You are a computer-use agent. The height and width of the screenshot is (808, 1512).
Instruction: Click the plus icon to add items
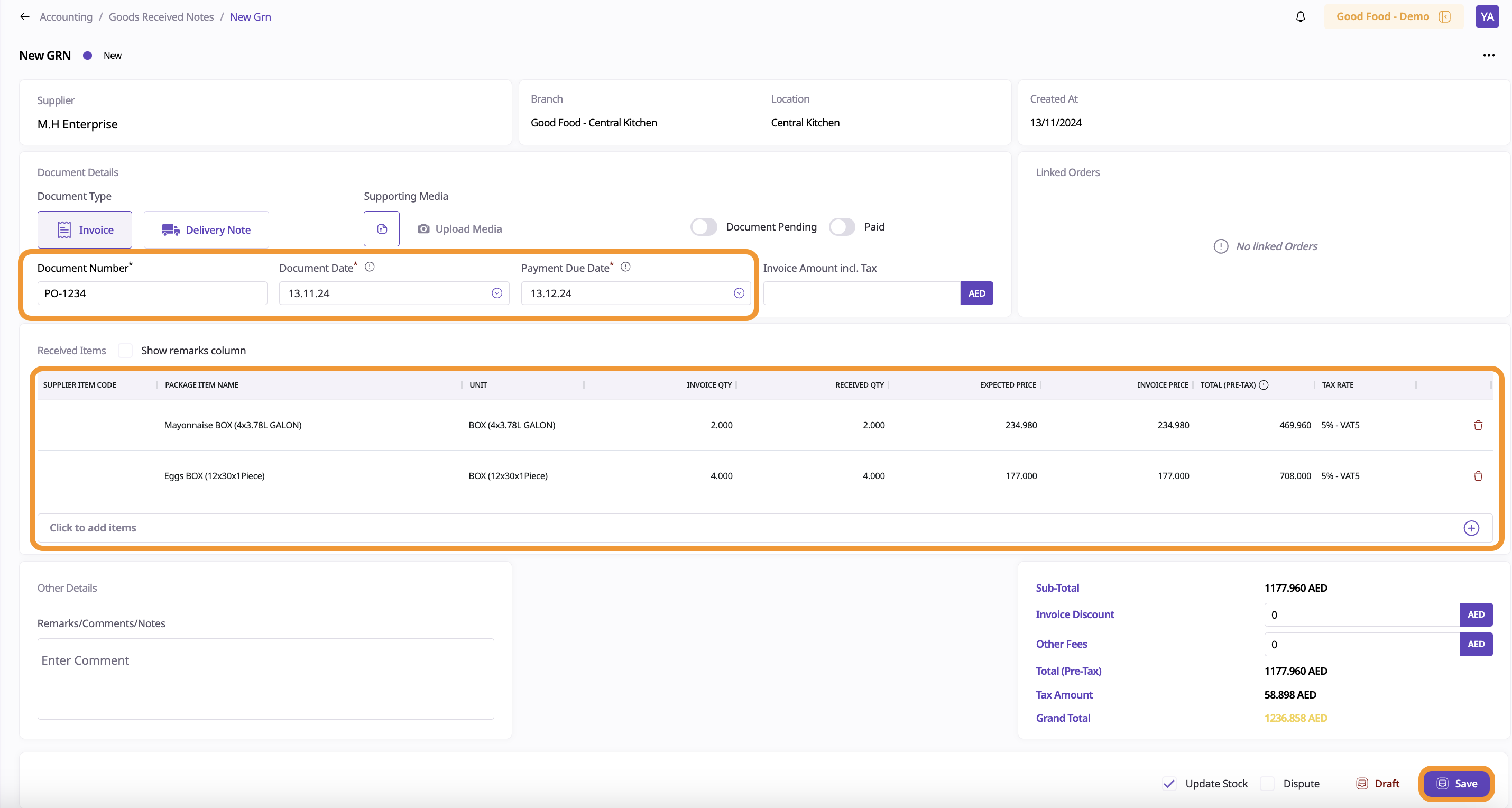[x=1471, y=528]
